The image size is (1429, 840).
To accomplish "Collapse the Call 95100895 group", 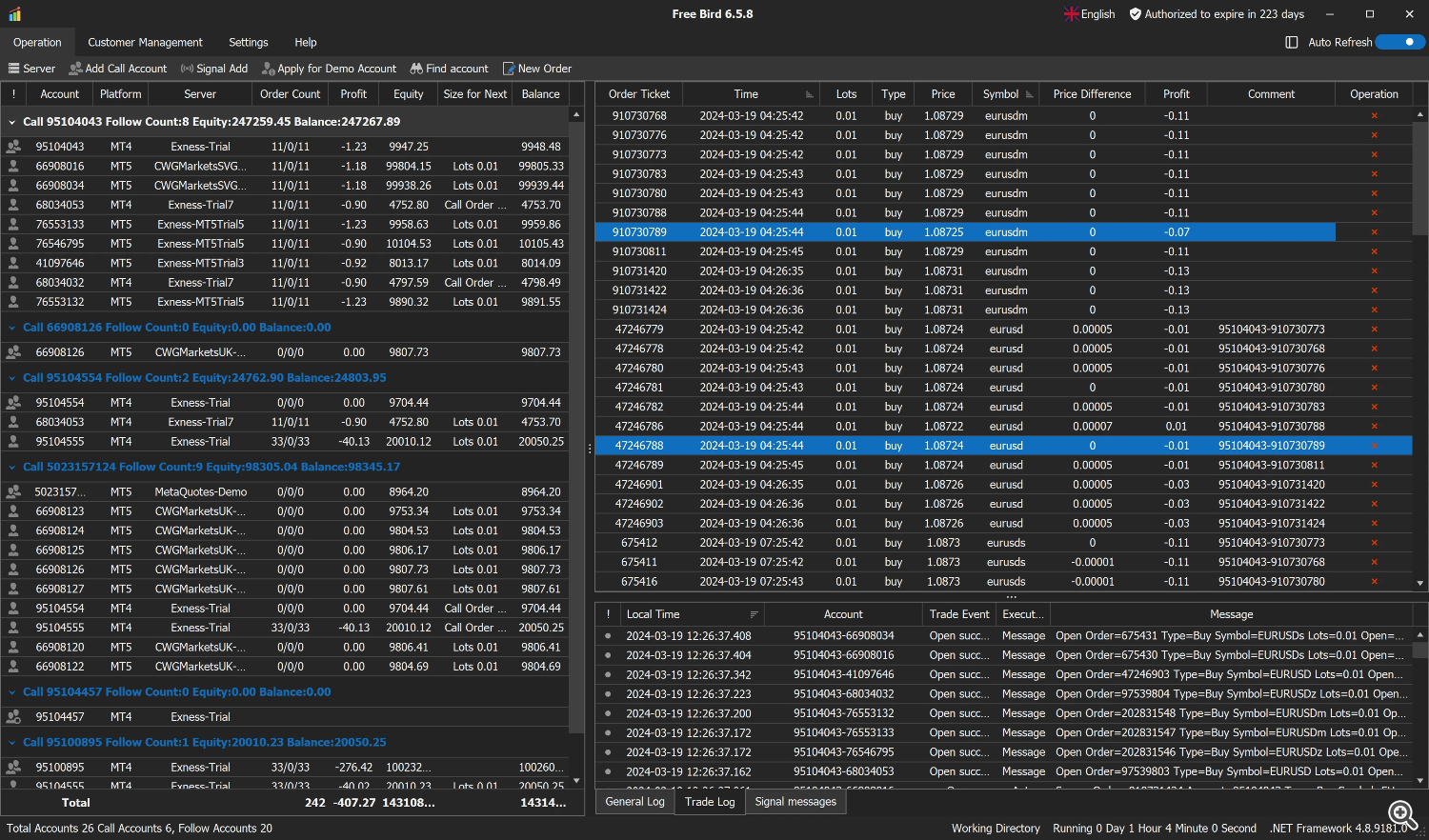I will pos(12,743).
